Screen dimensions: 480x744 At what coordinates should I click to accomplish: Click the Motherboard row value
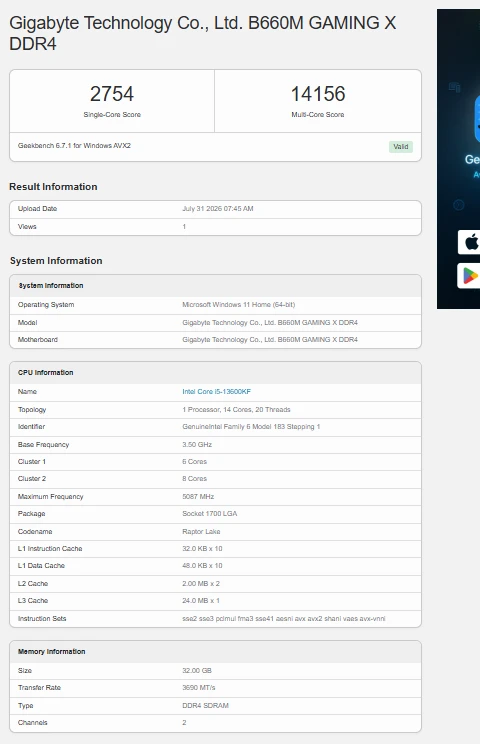pyautogui.click(x=270, y=340)
